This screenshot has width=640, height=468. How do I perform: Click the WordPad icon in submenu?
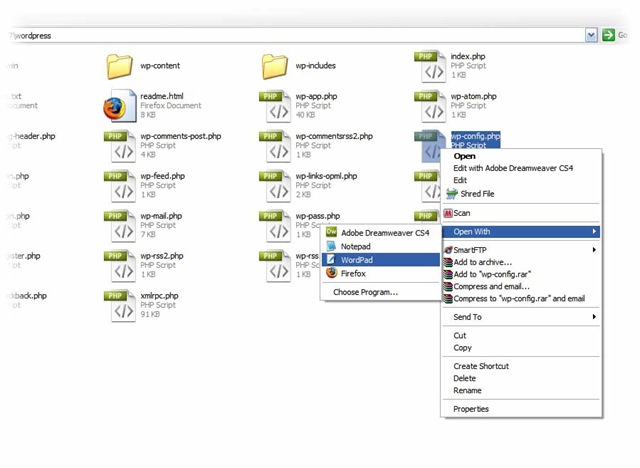(x=331, y=260)
